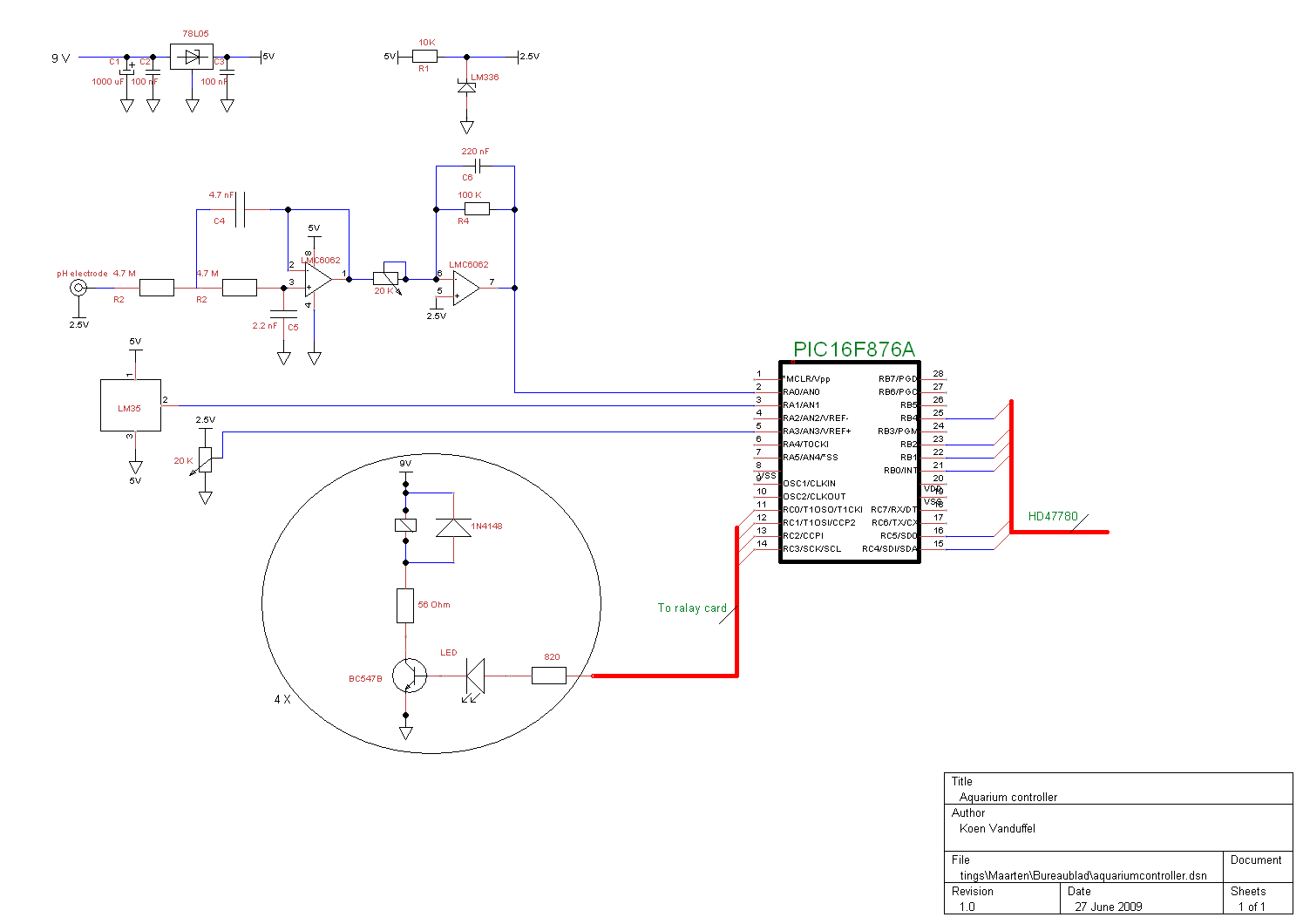Click the 1000 uF capacitor C1
The height and width of the screenshot is (924, 1303).
click(127, 71)
